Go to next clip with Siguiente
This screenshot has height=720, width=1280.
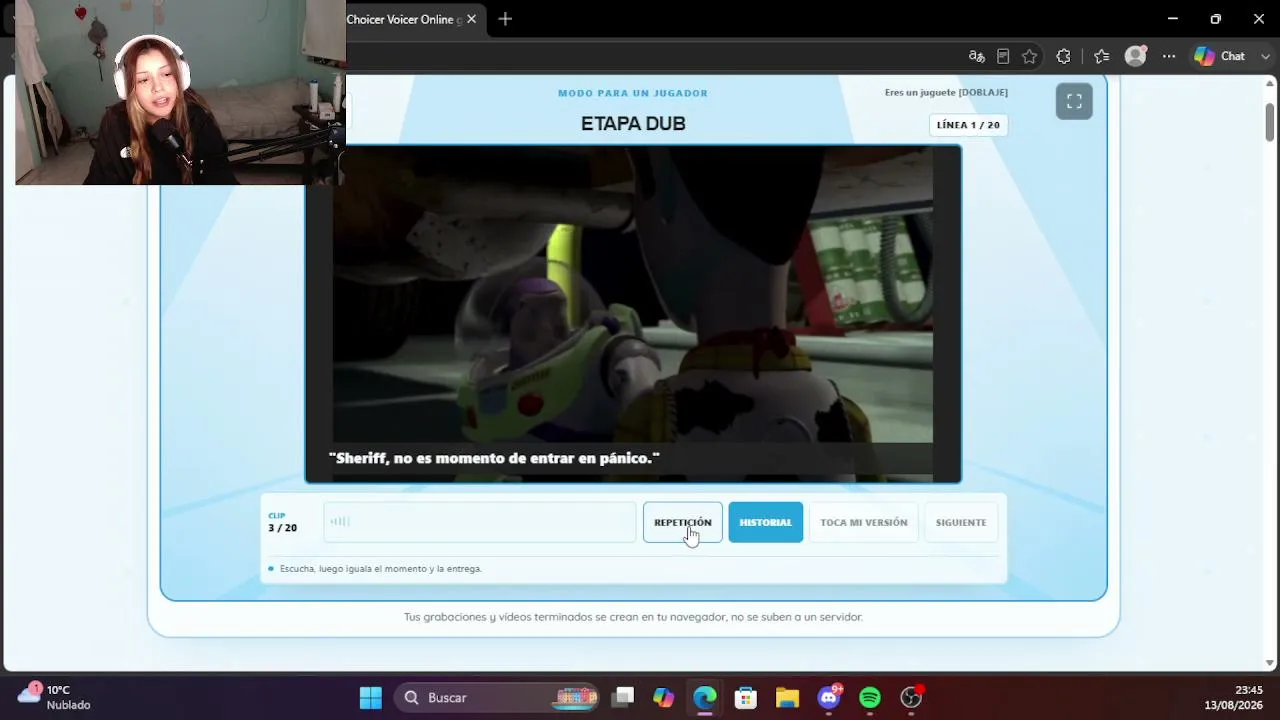[961, 522]
